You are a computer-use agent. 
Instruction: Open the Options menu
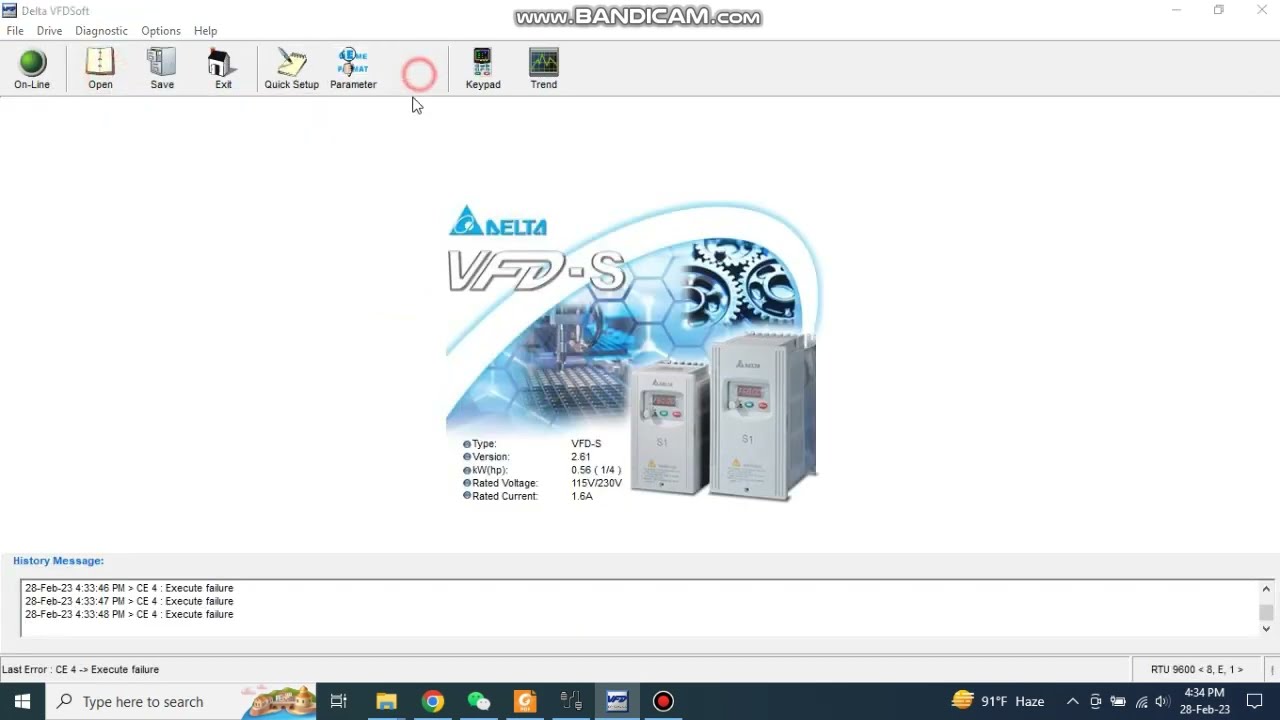[161, 31]
